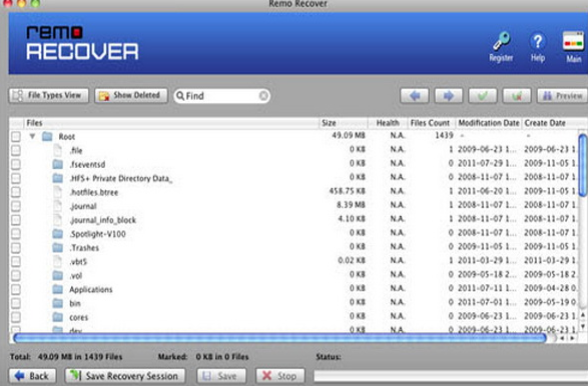Viewport: 588px width, 386px height.
Task: Sort by Files column header
Action: (x=171, y=123)
